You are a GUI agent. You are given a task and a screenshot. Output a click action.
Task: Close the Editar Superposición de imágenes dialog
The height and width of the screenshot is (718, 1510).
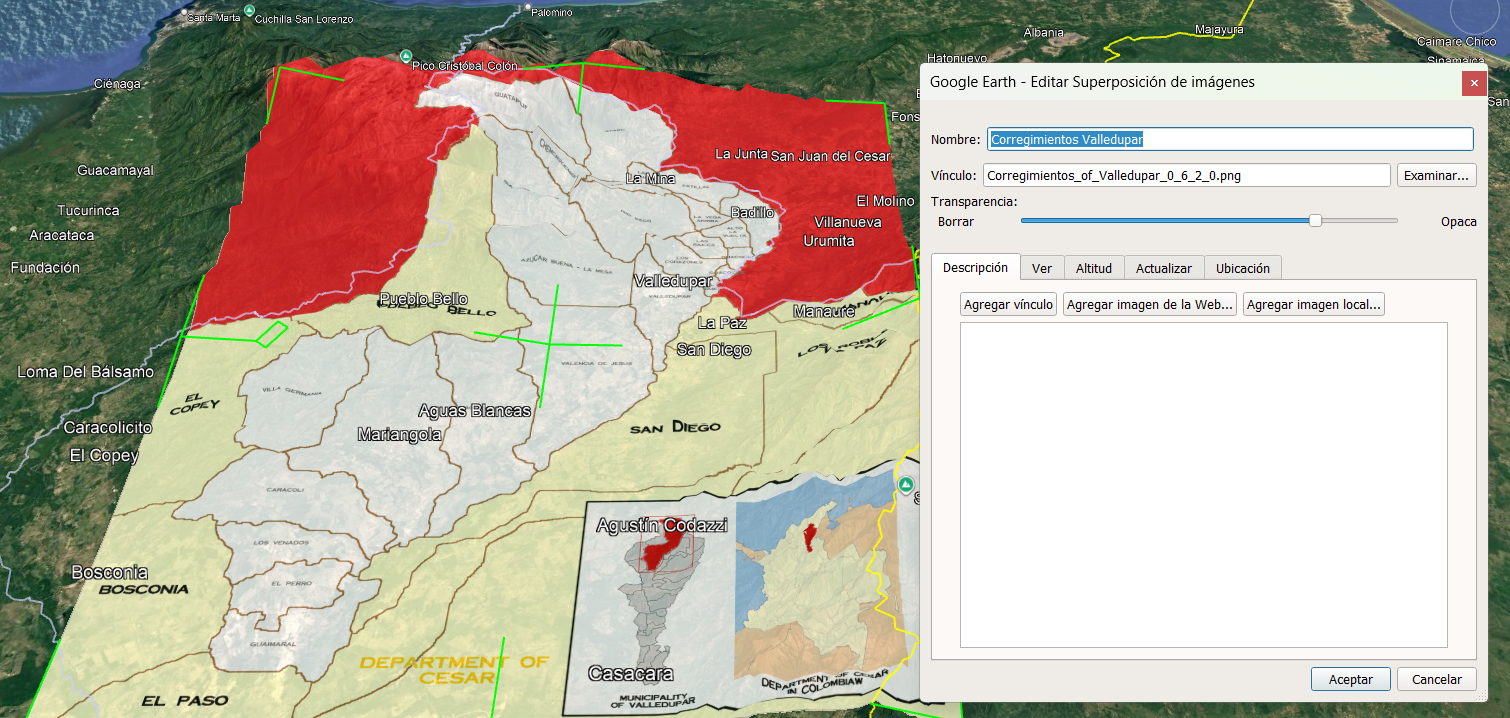1474,83
